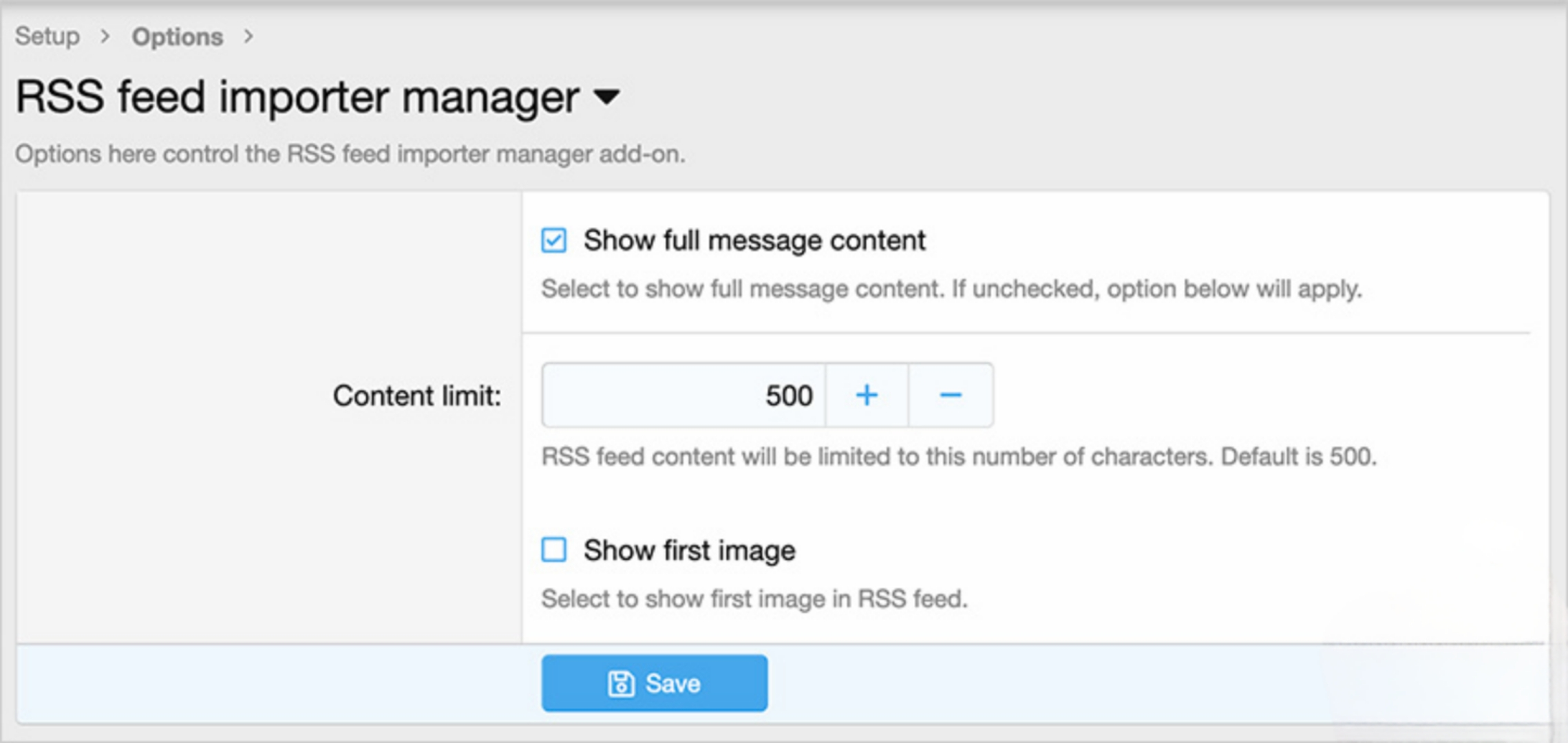Enable the Show first image checkbox
Screen dimensions: 1568x743
click(x=553, y=550)
